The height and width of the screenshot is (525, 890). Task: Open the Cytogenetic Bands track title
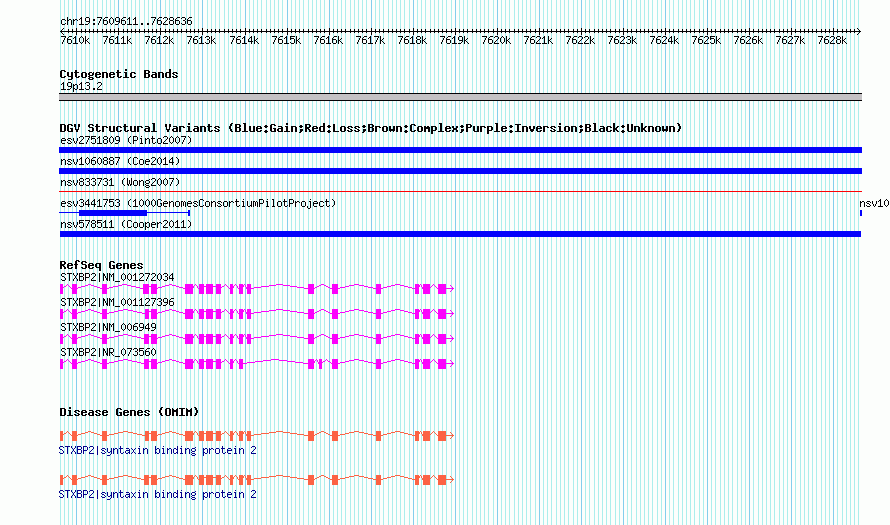point(119,74)
